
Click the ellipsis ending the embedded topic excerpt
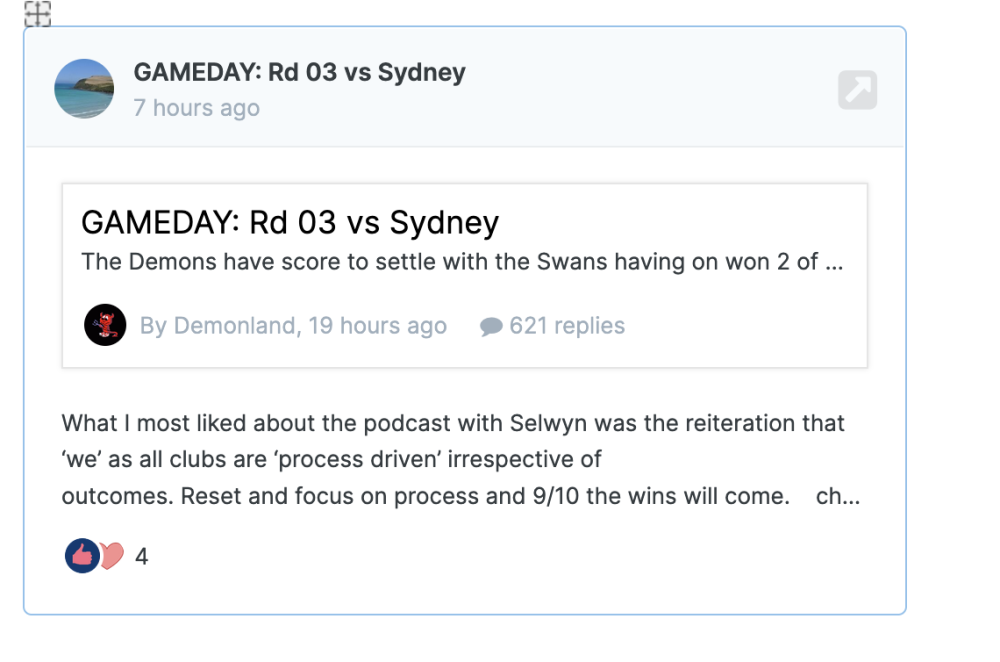[x=835, y=262]
